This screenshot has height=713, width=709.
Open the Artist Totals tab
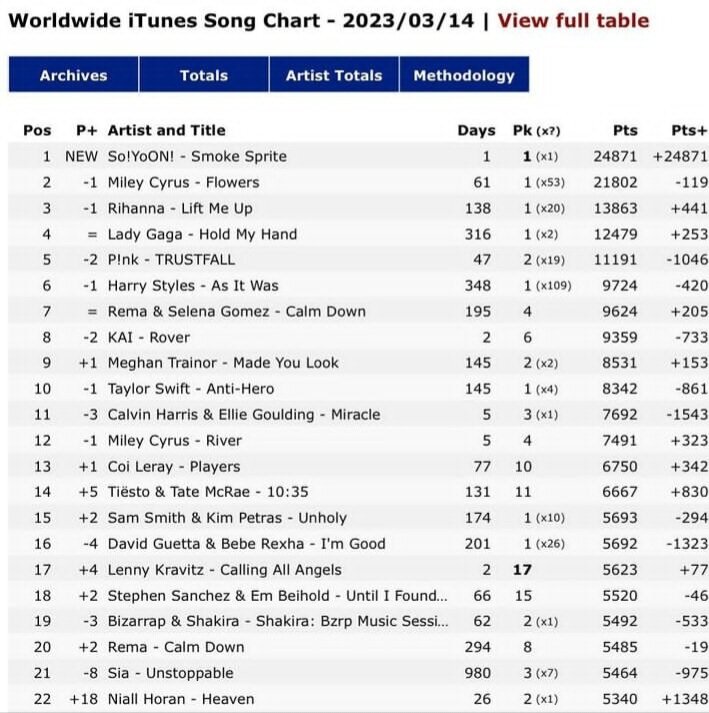(x=334, y=75)
